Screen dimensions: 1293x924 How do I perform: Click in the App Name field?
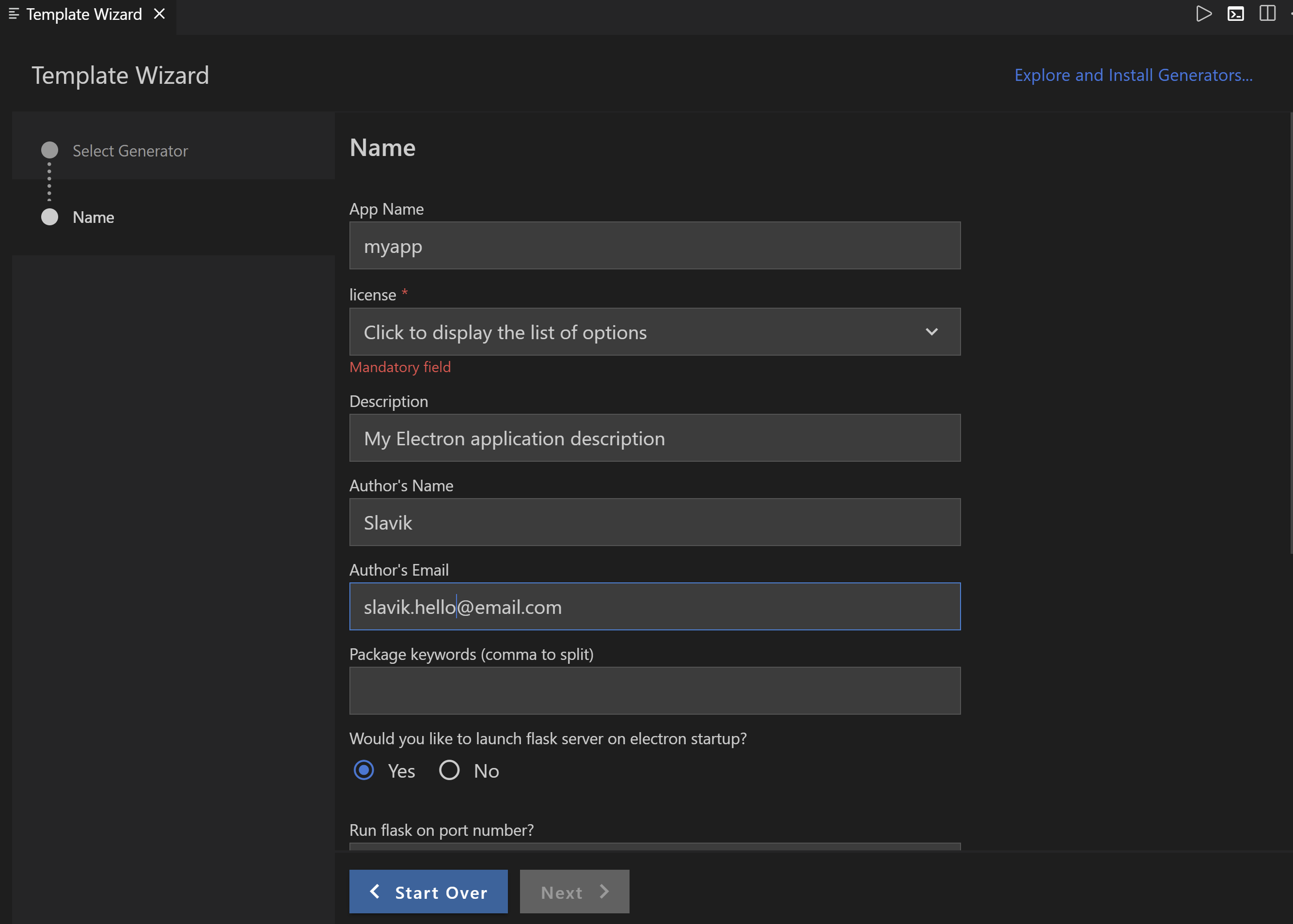click(654, 246)
